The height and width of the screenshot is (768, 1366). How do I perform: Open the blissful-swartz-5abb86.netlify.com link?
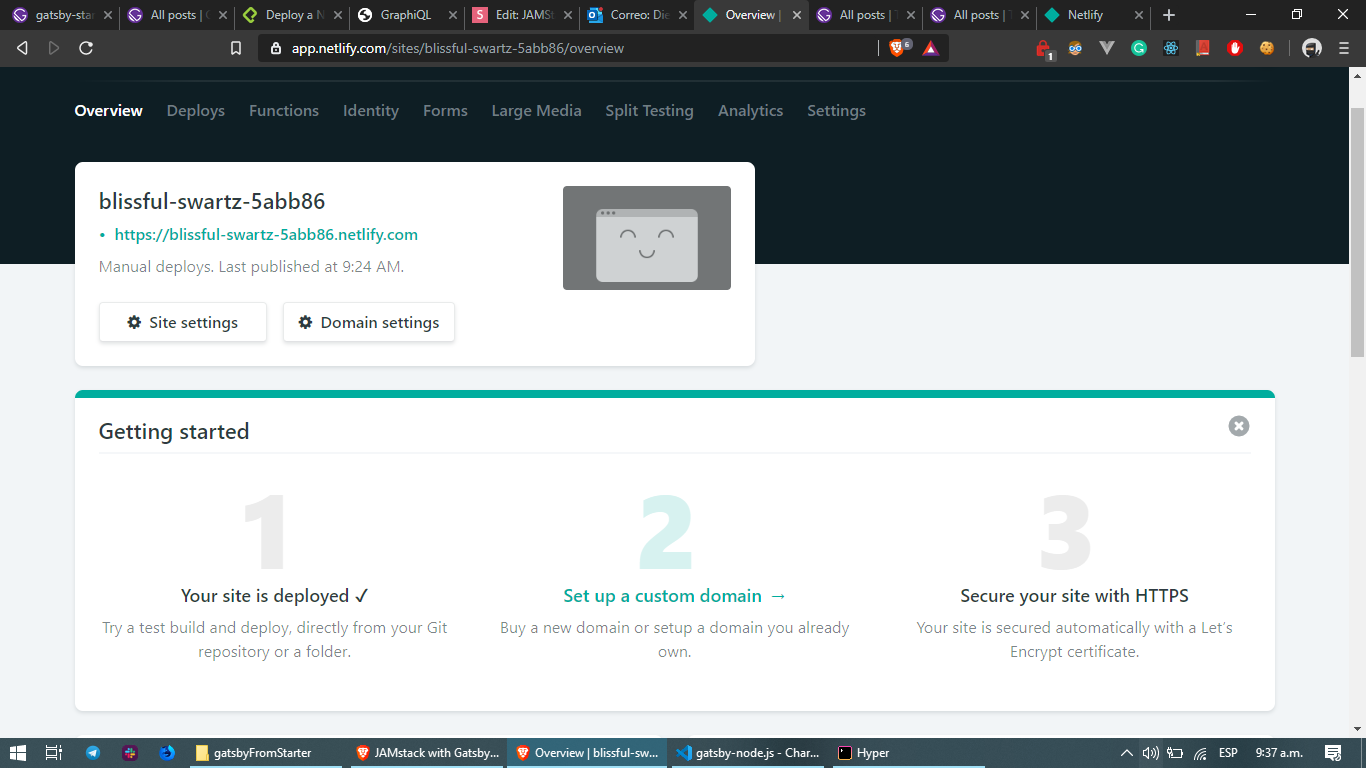click(x=266, y=235)
